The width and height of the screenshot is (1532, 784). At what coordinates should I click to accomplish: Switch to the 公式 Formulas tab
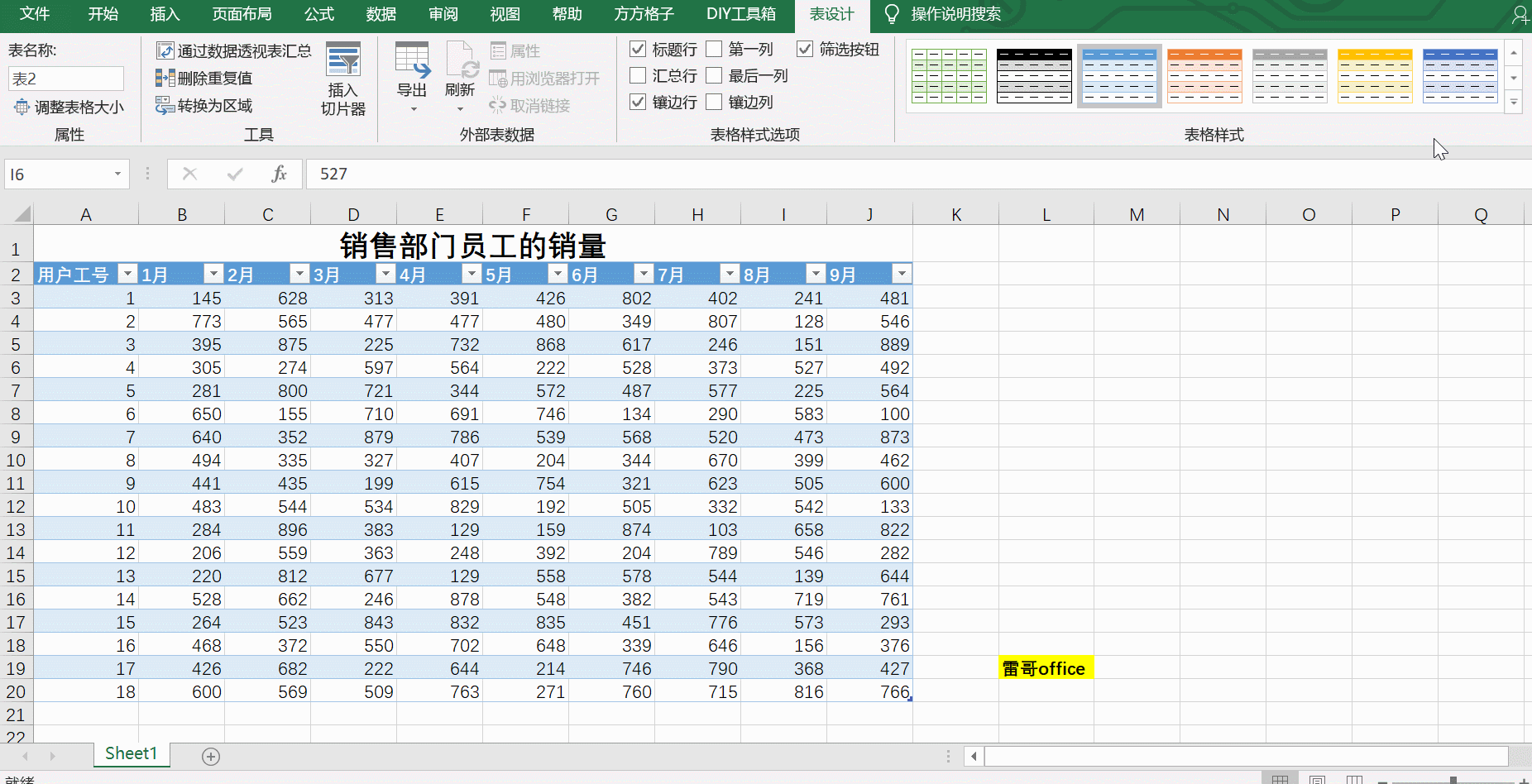pos(319,14)
